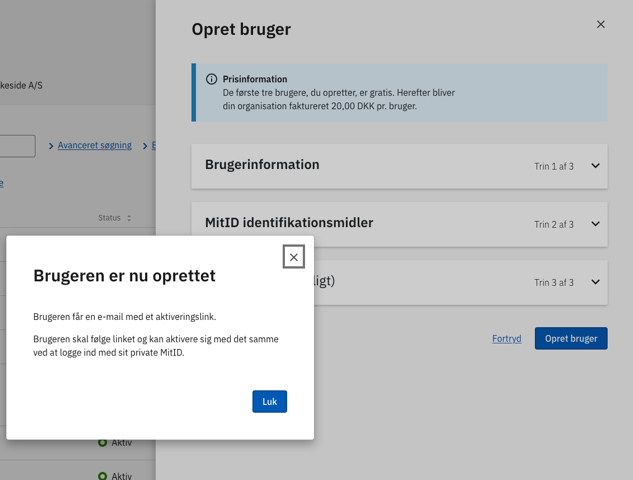Screen dimensions: 633x480
Task: Click the Opret bruger panel title
Action: pyautogui.click(x=241, y=29)
